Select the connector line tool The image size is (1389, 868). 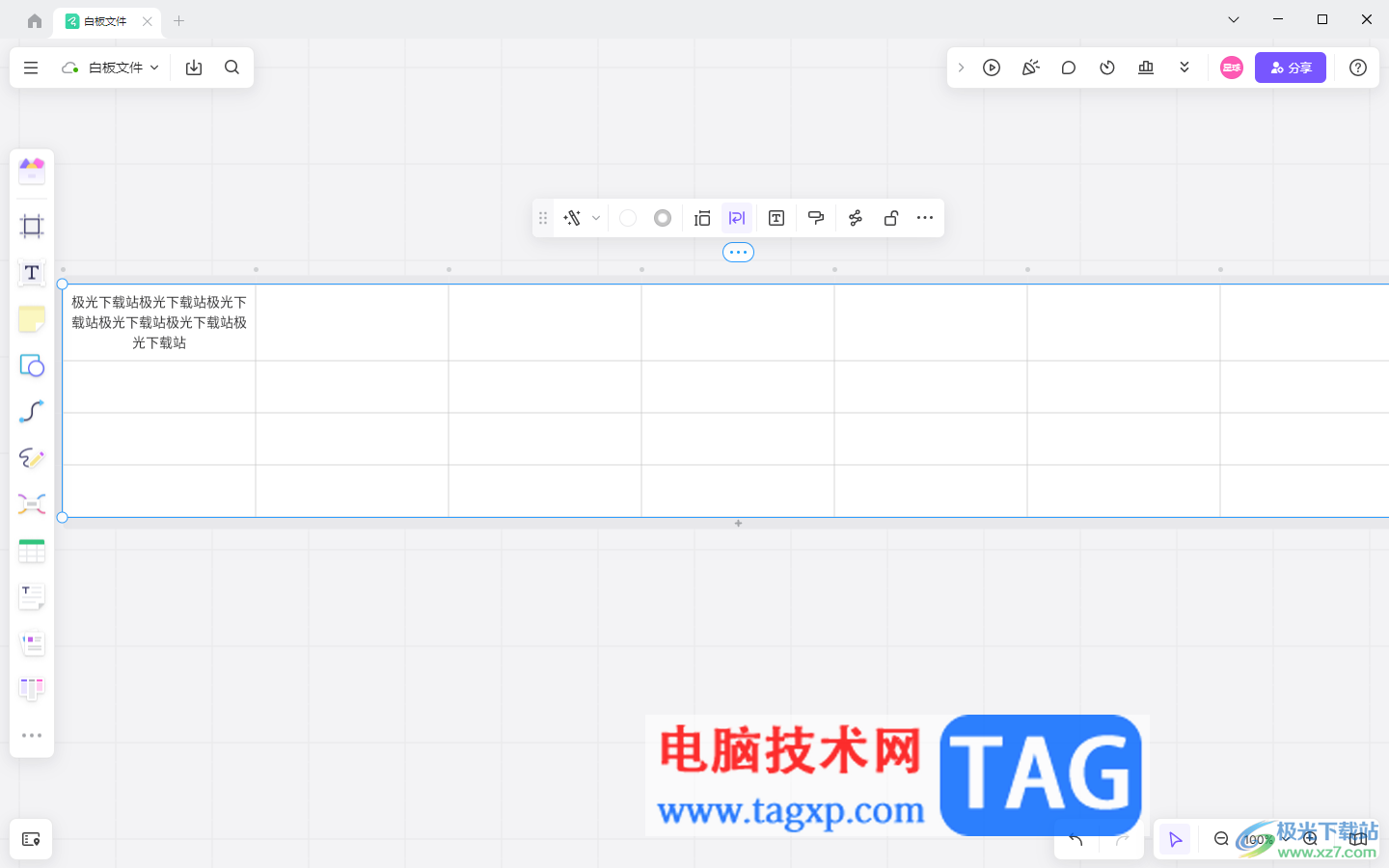[x=32, y=412]
